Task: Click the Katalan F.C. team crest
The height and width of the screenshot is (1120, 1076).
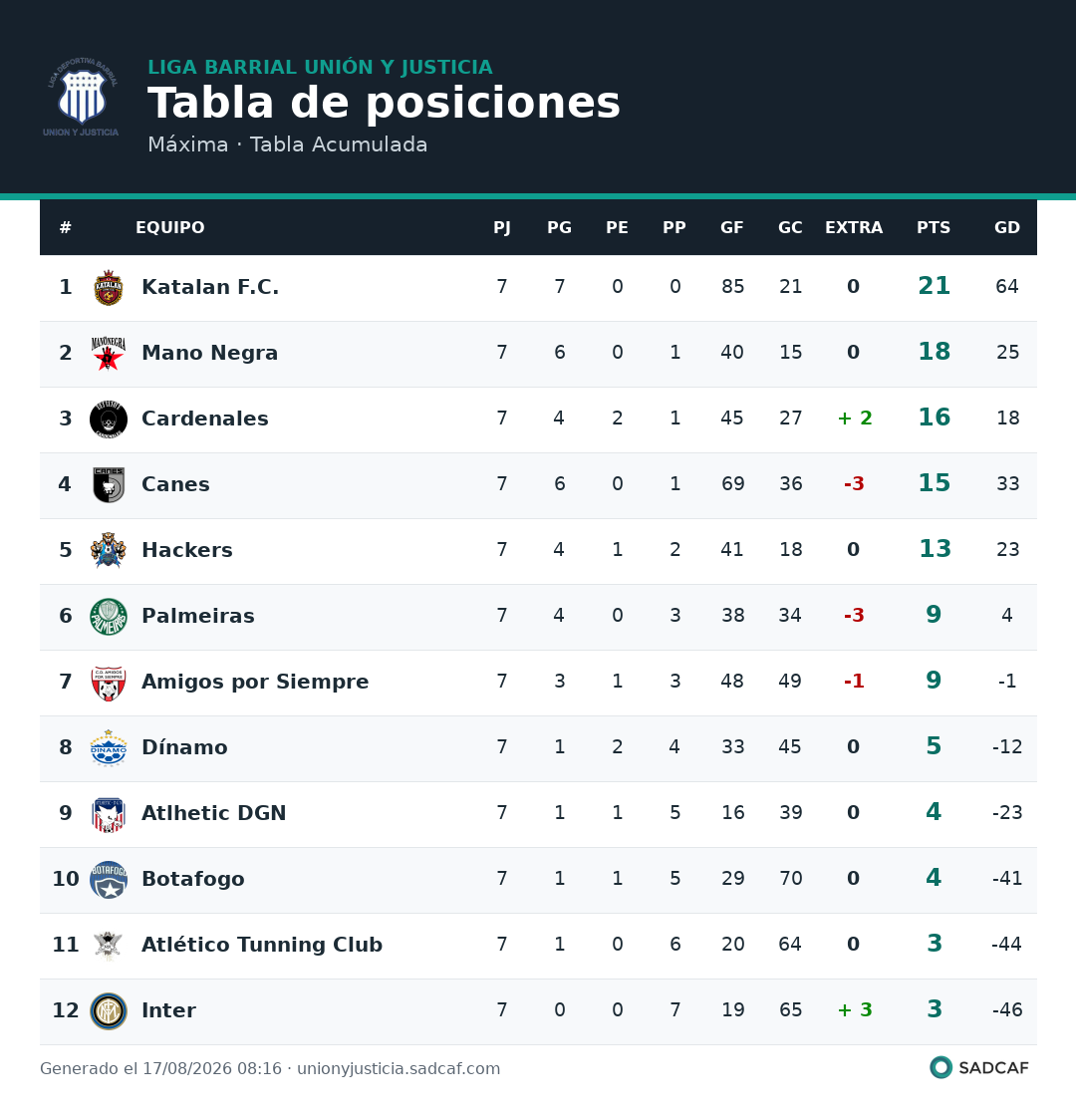Action: coord(109,288)
